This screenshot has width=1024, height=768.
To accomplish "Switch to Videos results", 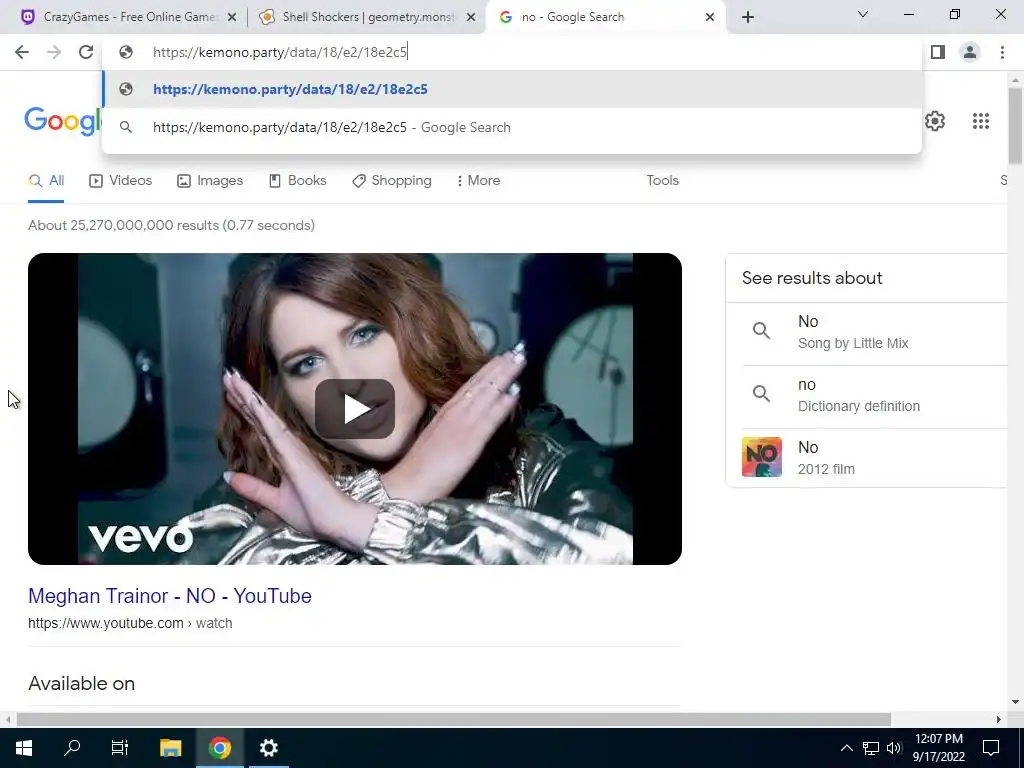I will tap(120, 181).
